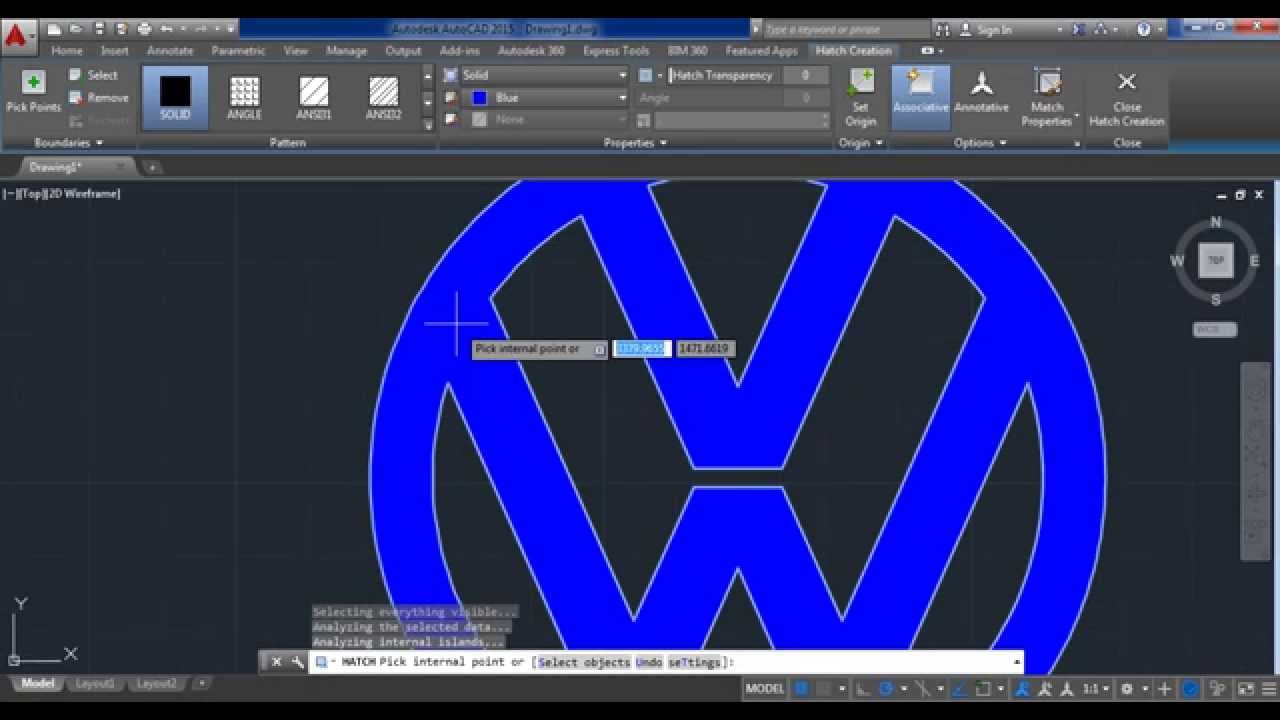Image resolution: width=1280 pixels, height=720 pixels.
Task: Select the ANGLE hatch pattern swatch
Action: click(x=244, y=97)
